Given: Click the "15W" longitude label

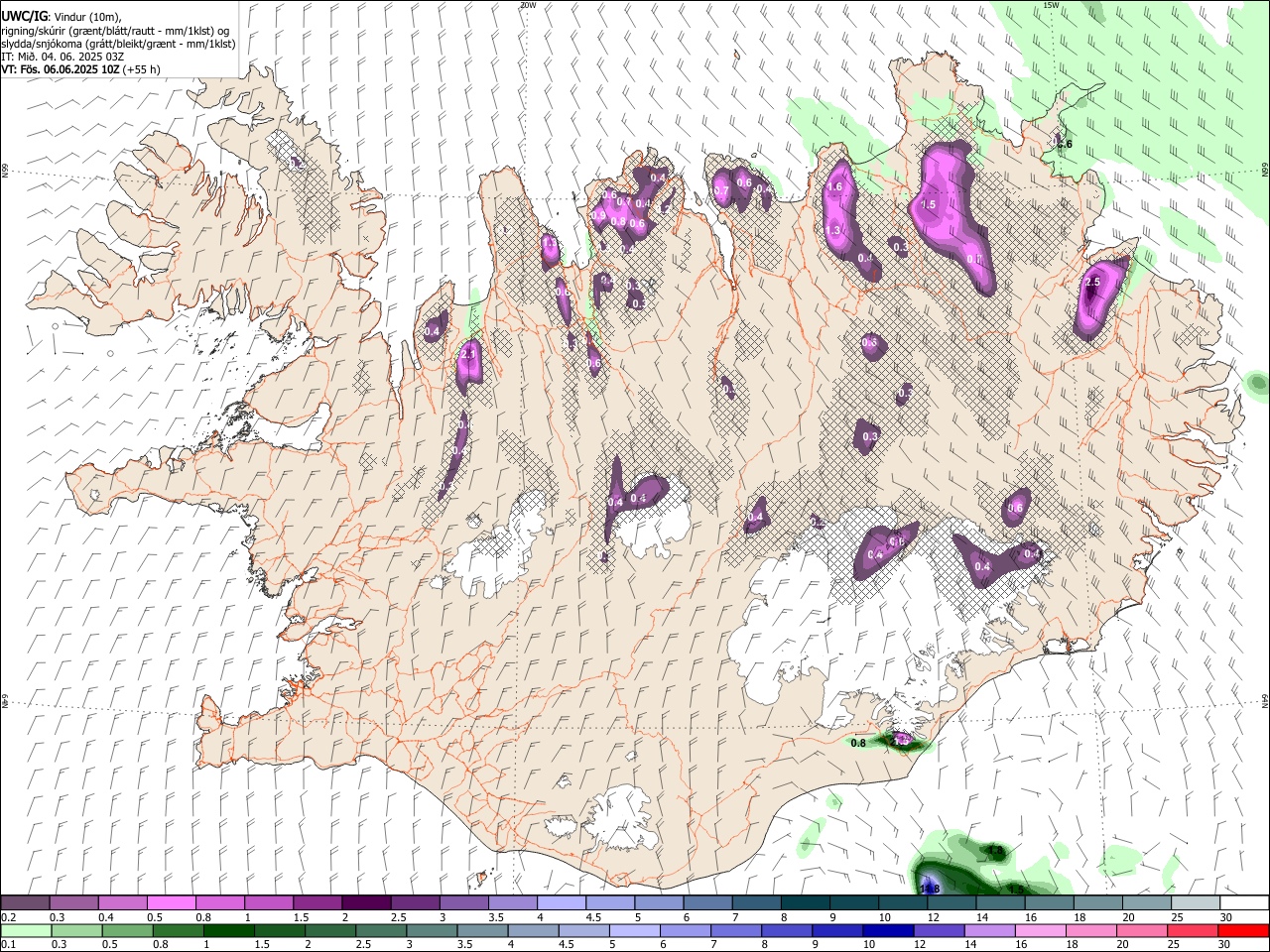Looking at the screenshot, I should (x=1052, y=5).
